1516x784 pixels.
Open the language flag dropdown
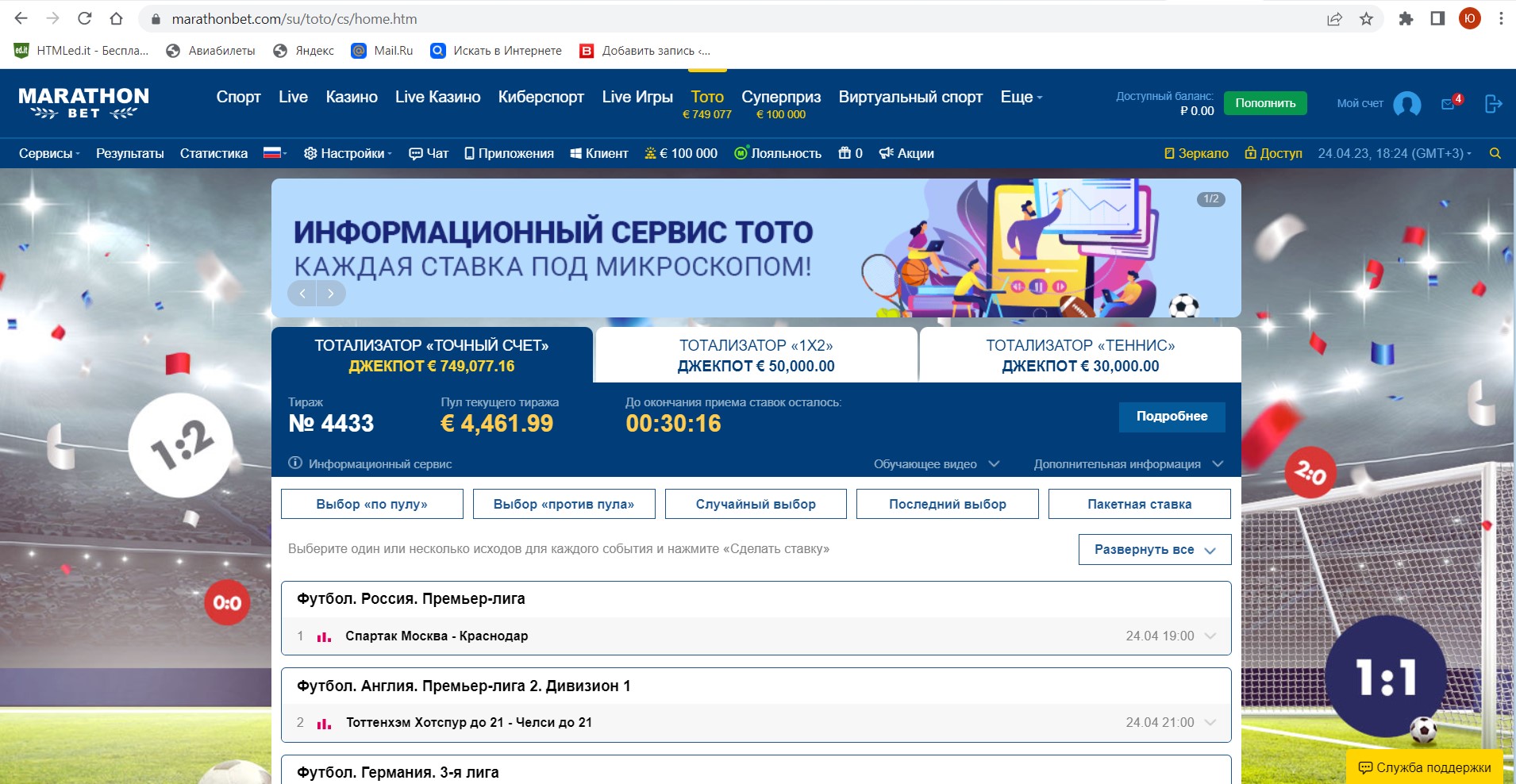[275, 153]
